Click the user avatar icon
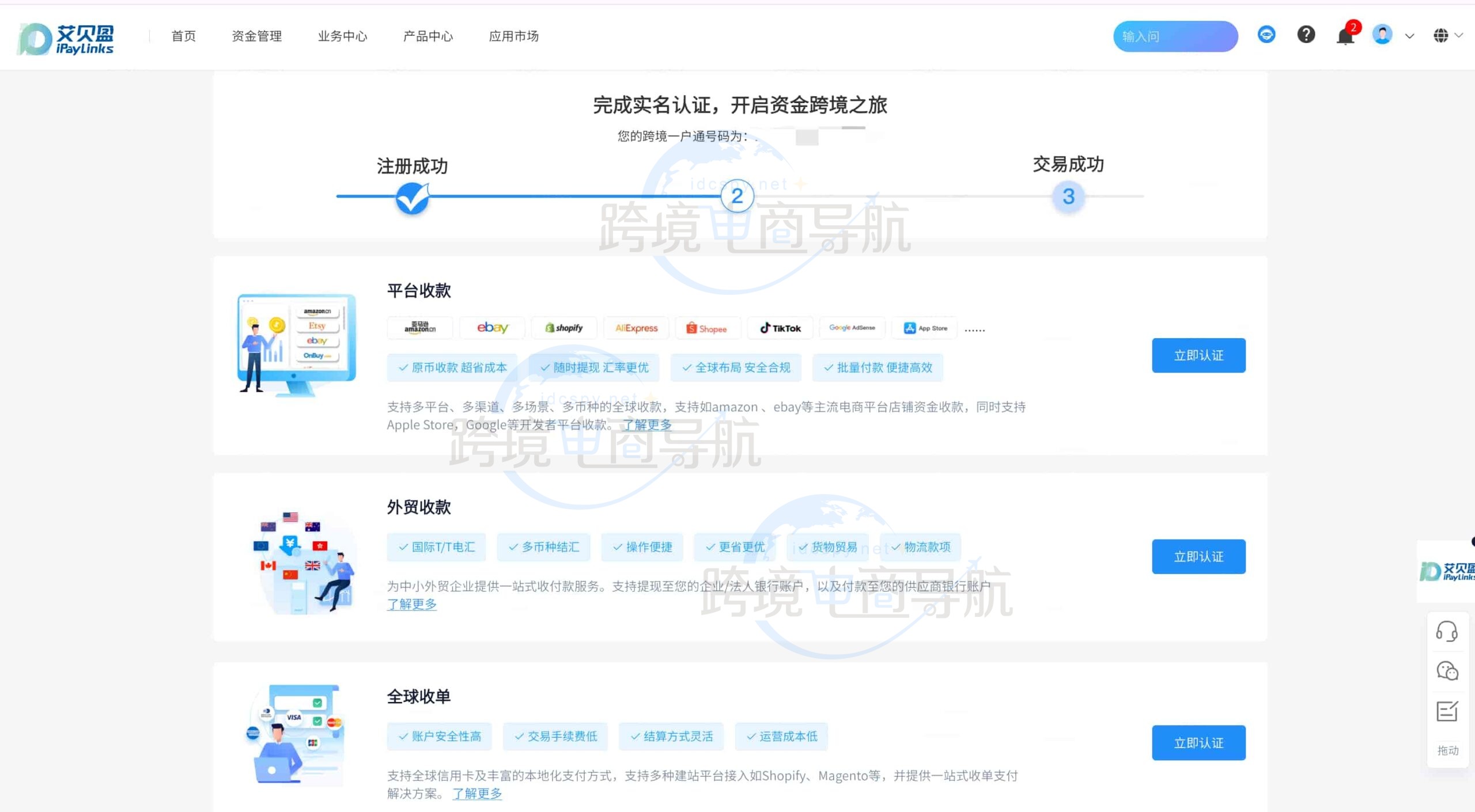This screenshot has height=812, width=1475. 1382,35
